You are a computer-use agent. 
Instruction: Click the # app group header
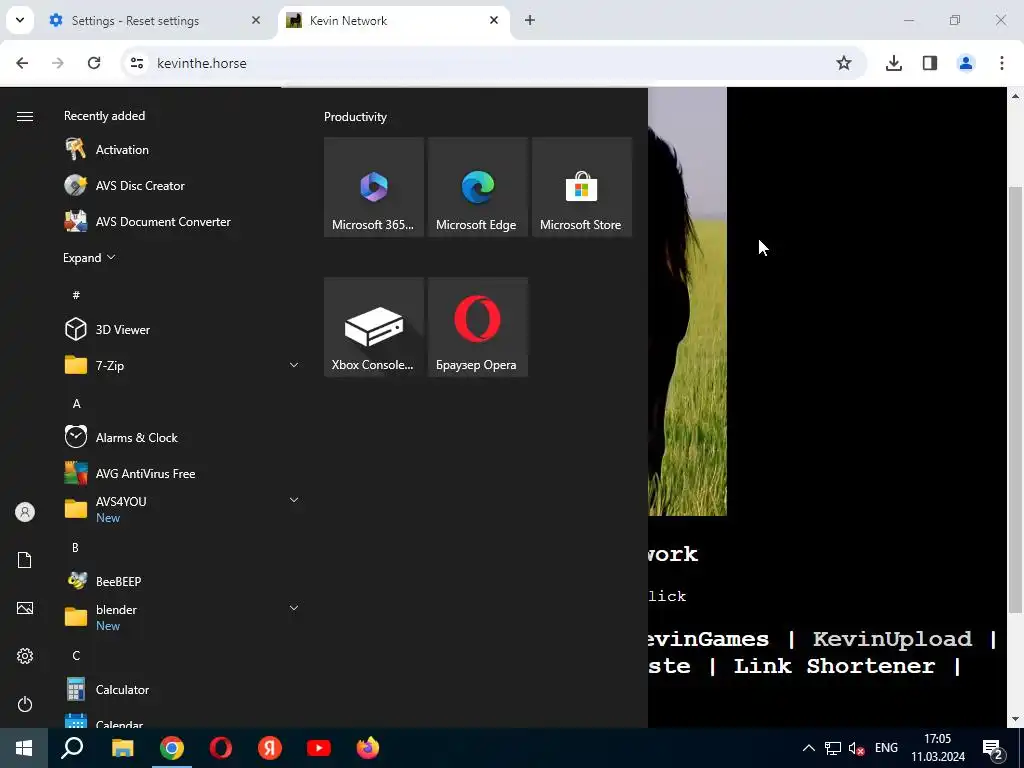click(x=76, y=295)
